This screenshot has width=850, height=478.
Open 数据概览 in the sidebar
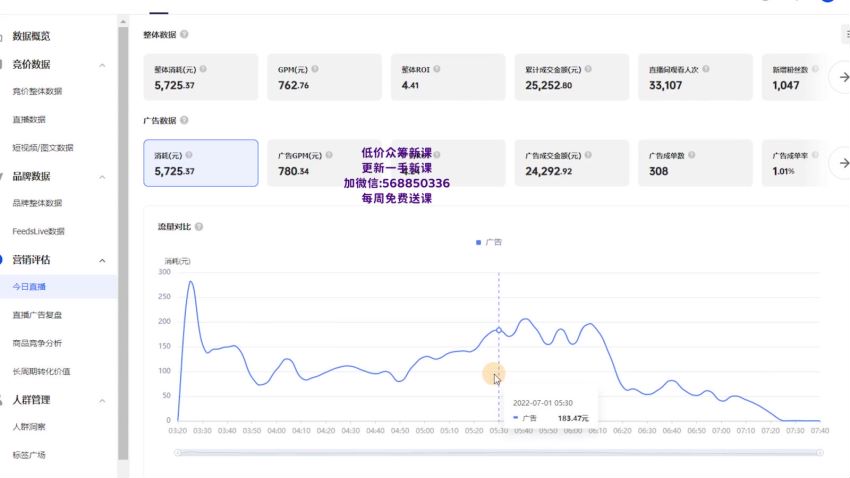tap(31, 36)
